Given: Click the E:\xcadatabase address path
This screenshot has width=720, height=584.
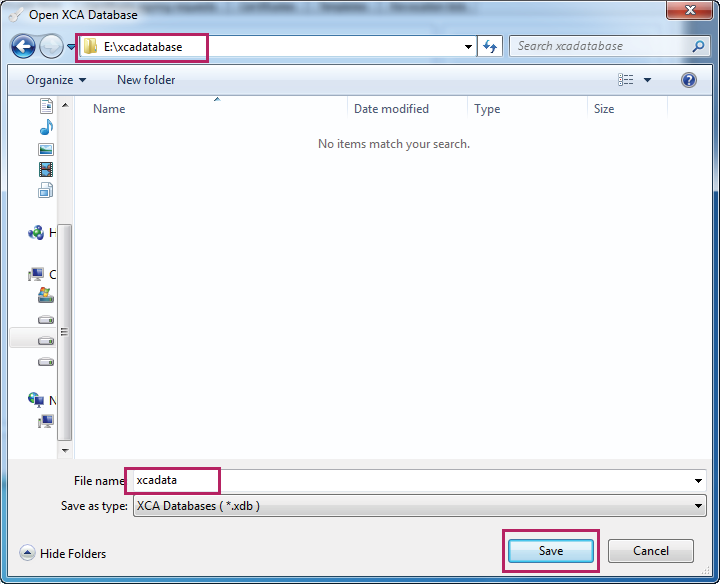Looking at the screenshot, I should 143,47.
